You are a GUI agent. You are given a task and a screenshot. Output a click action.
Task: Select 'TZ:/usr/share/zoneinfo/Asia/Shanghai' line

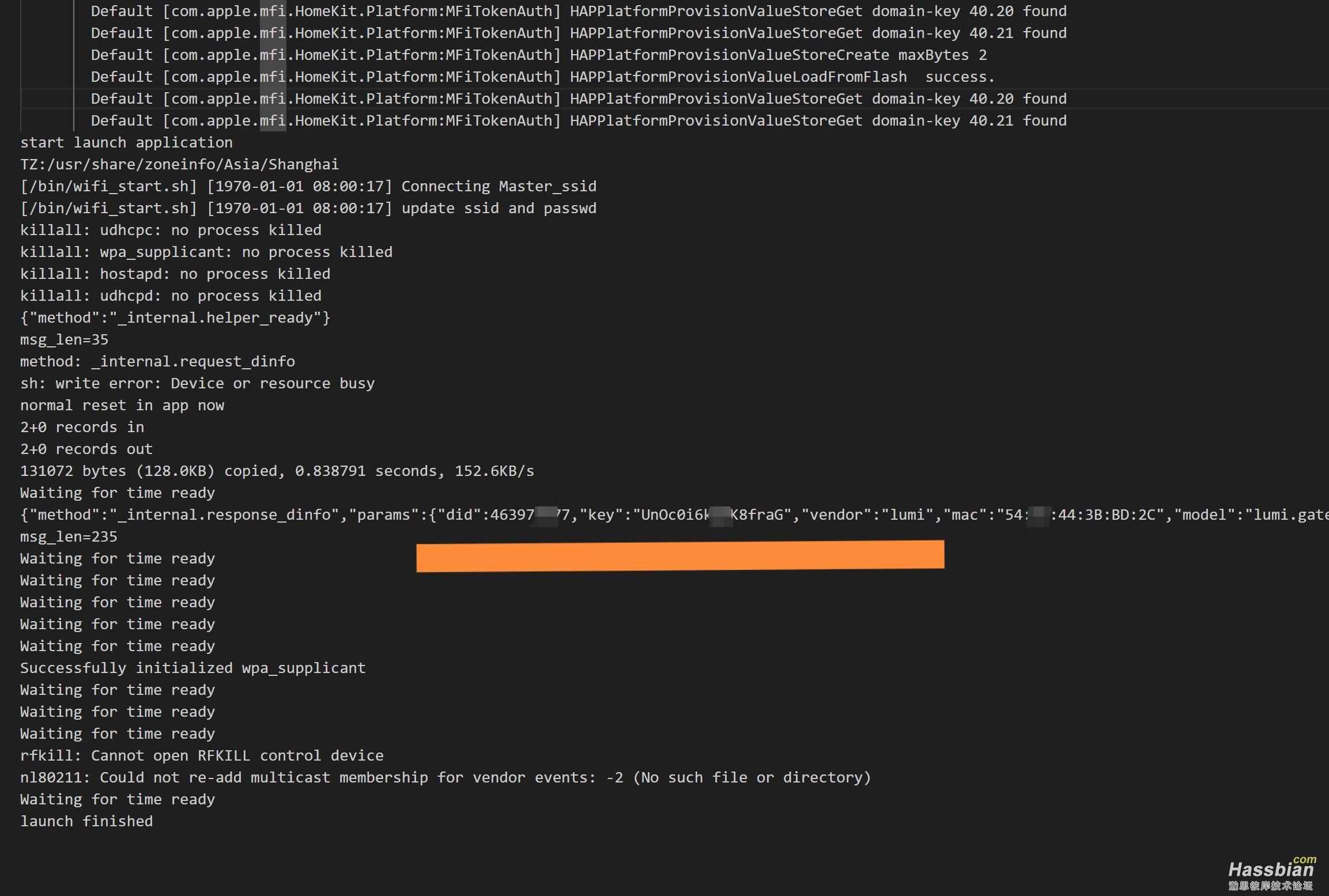[x=179, y=164]
